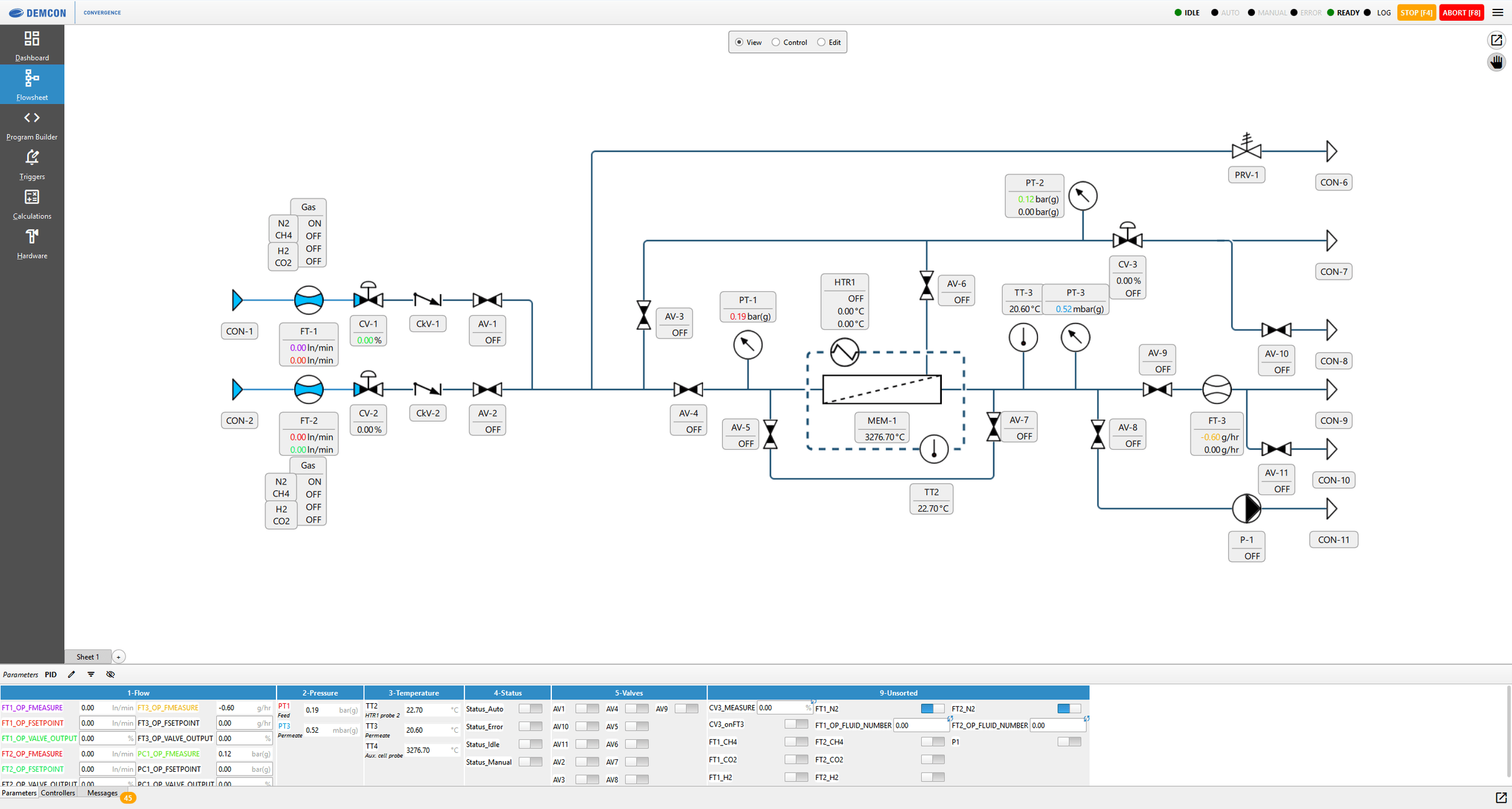Screen dimensions: 1512x809
Task: Click the ABORT [F8] button
Action: (1462, 12)
